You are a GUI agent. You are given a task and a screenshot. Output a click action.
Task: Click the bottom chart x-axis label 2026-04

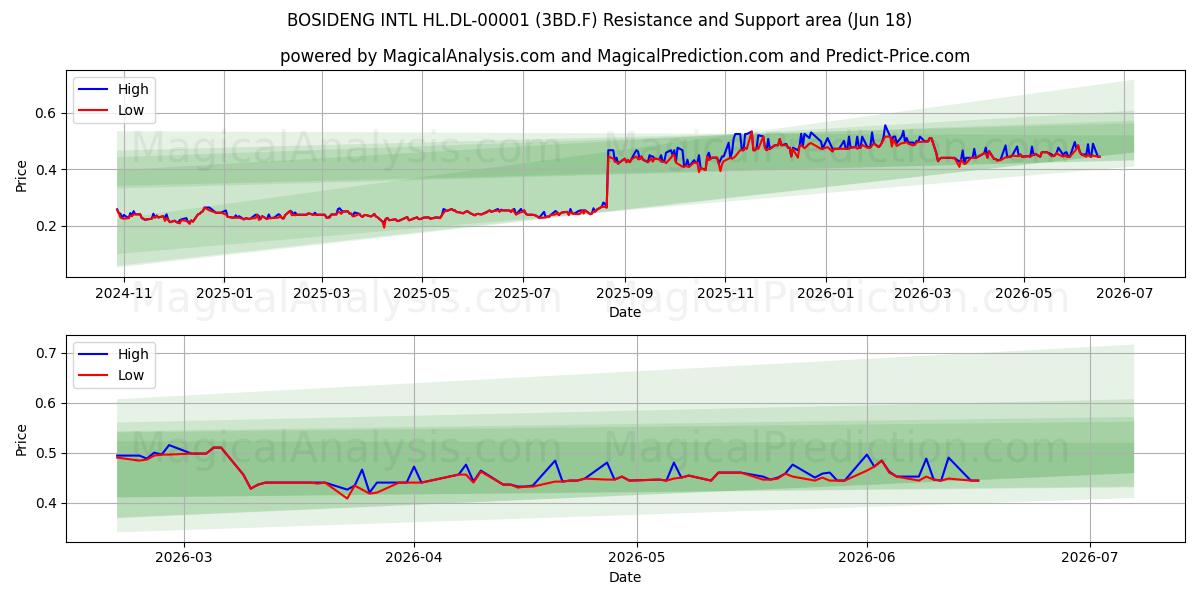point(414,560)
